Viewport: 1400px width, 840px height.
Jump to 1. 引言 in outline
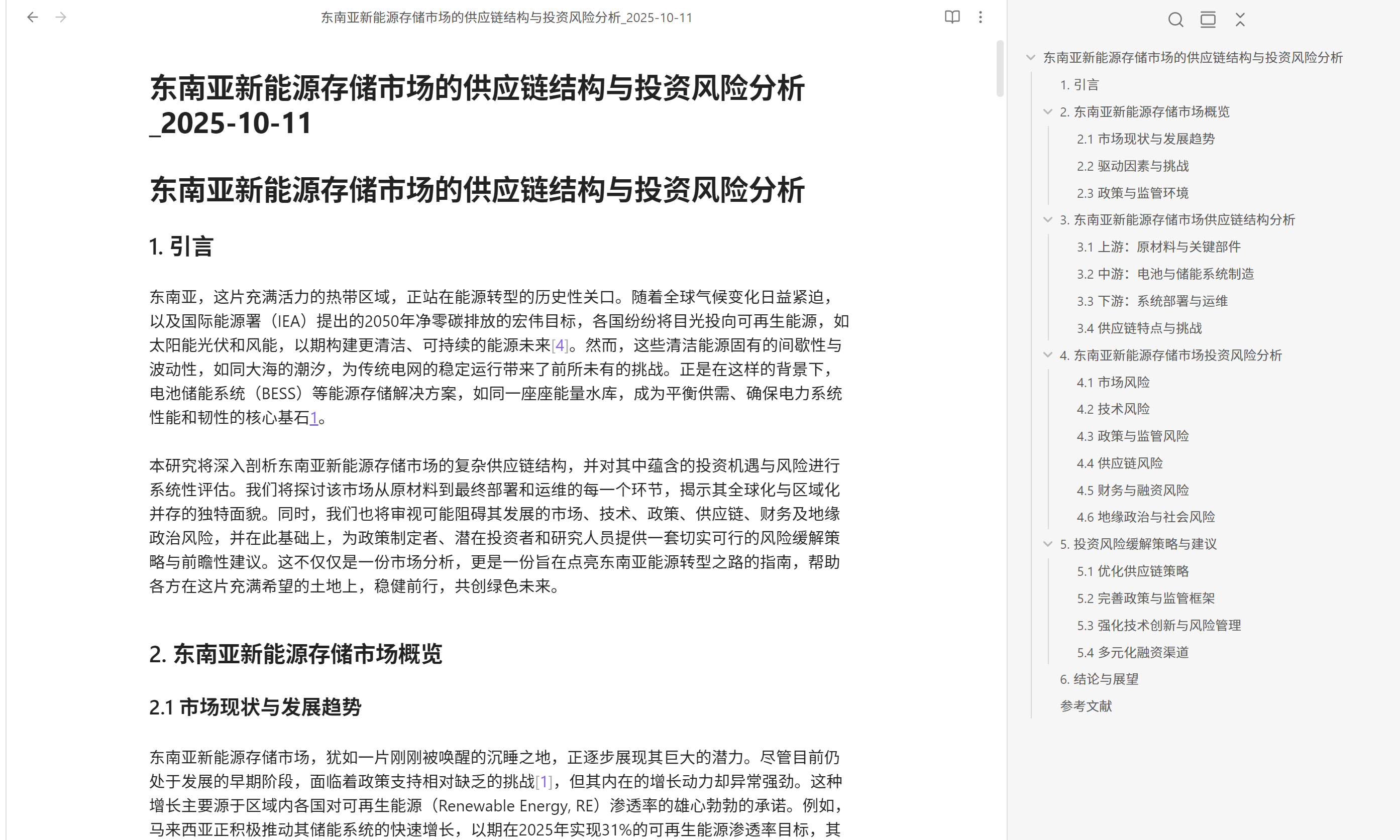tap(1079, 85)
